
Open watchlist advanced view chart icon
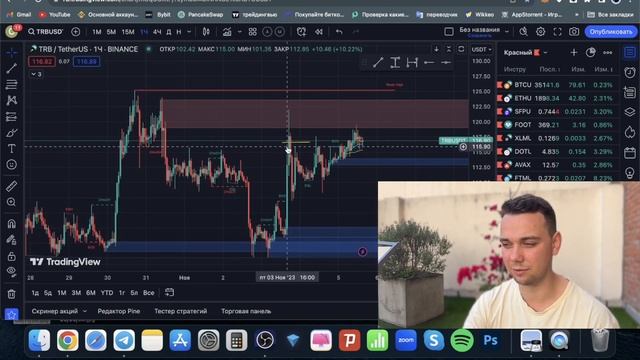591,53
